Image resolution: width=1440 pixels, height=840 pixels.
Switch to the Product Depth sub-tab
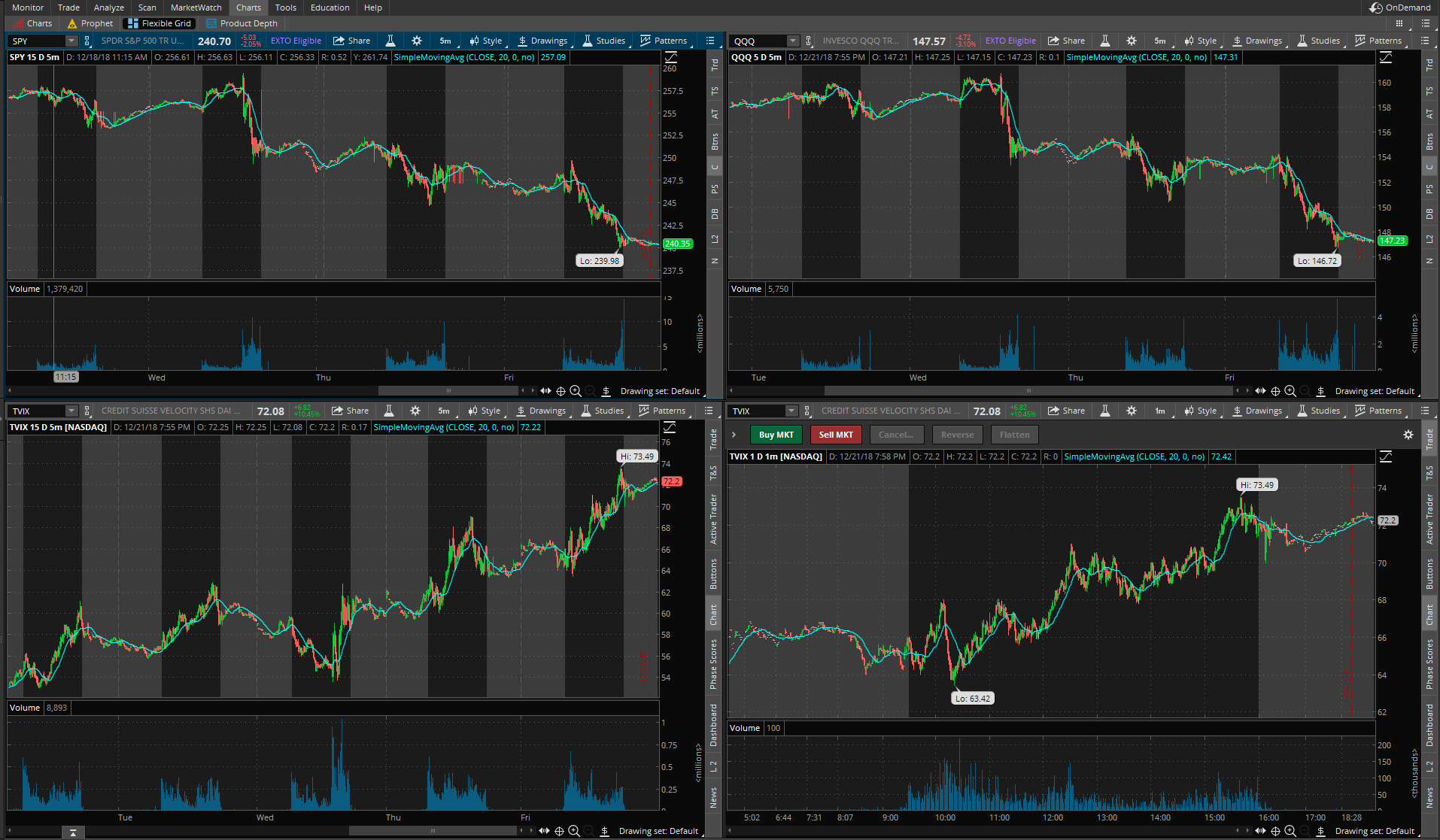pyautogui.click(x=242, y=23)
